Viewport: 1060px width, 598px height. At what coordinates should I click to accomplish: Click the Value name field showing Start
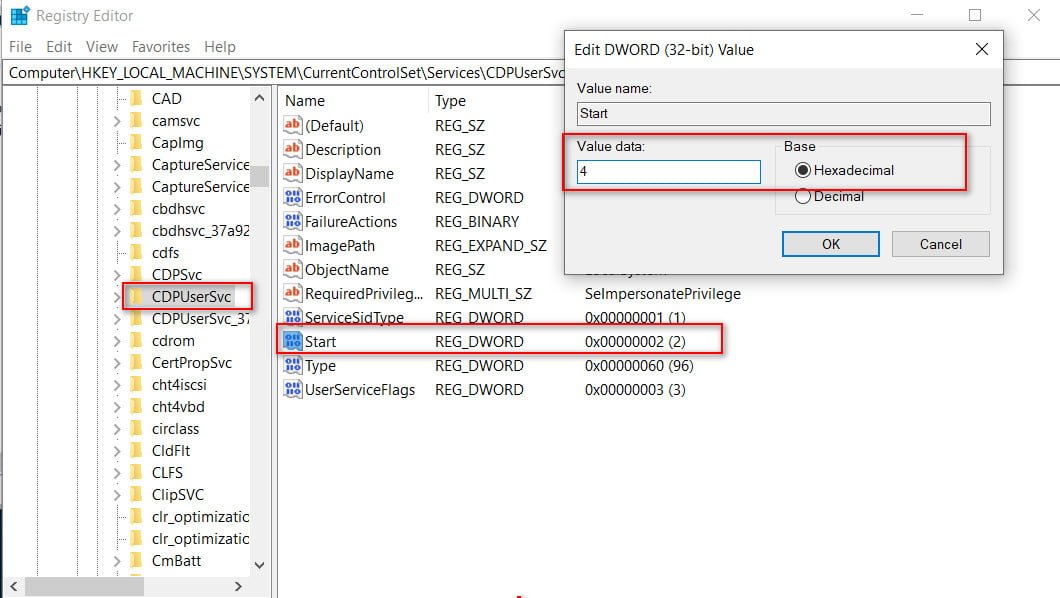pyautogui.click(x=784, y=114)
